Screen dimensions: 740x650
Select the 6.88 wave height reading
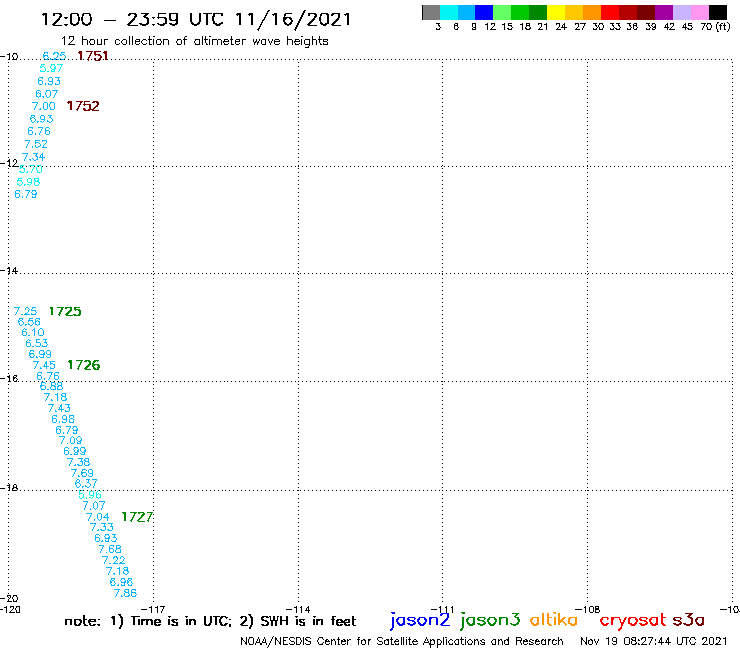click(x=51, y=386)
